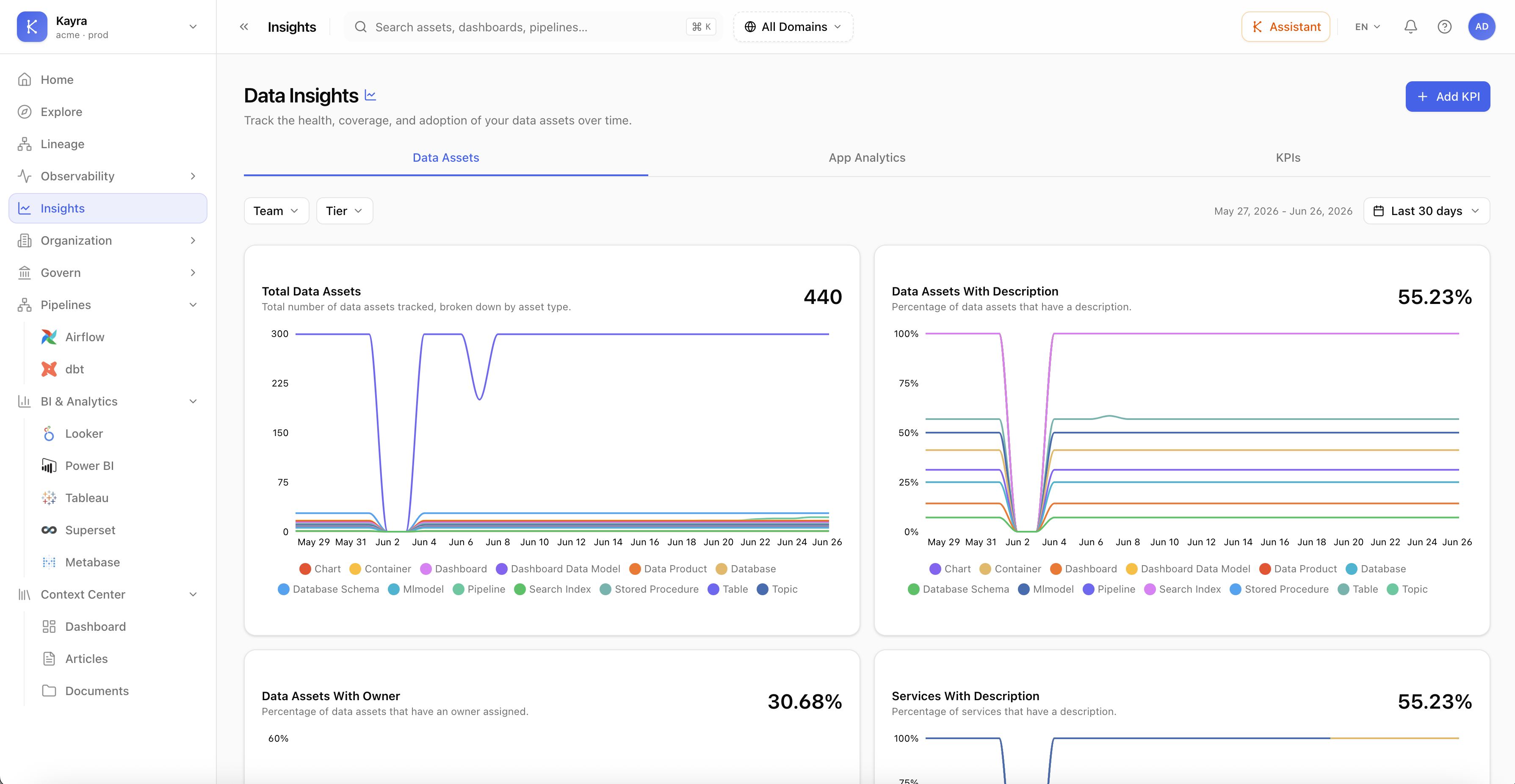Image resolution: width=1515 pixels, height=784 pixels.
Task: Collapse sidebar with double chevron icon
Action: (244, 27)
